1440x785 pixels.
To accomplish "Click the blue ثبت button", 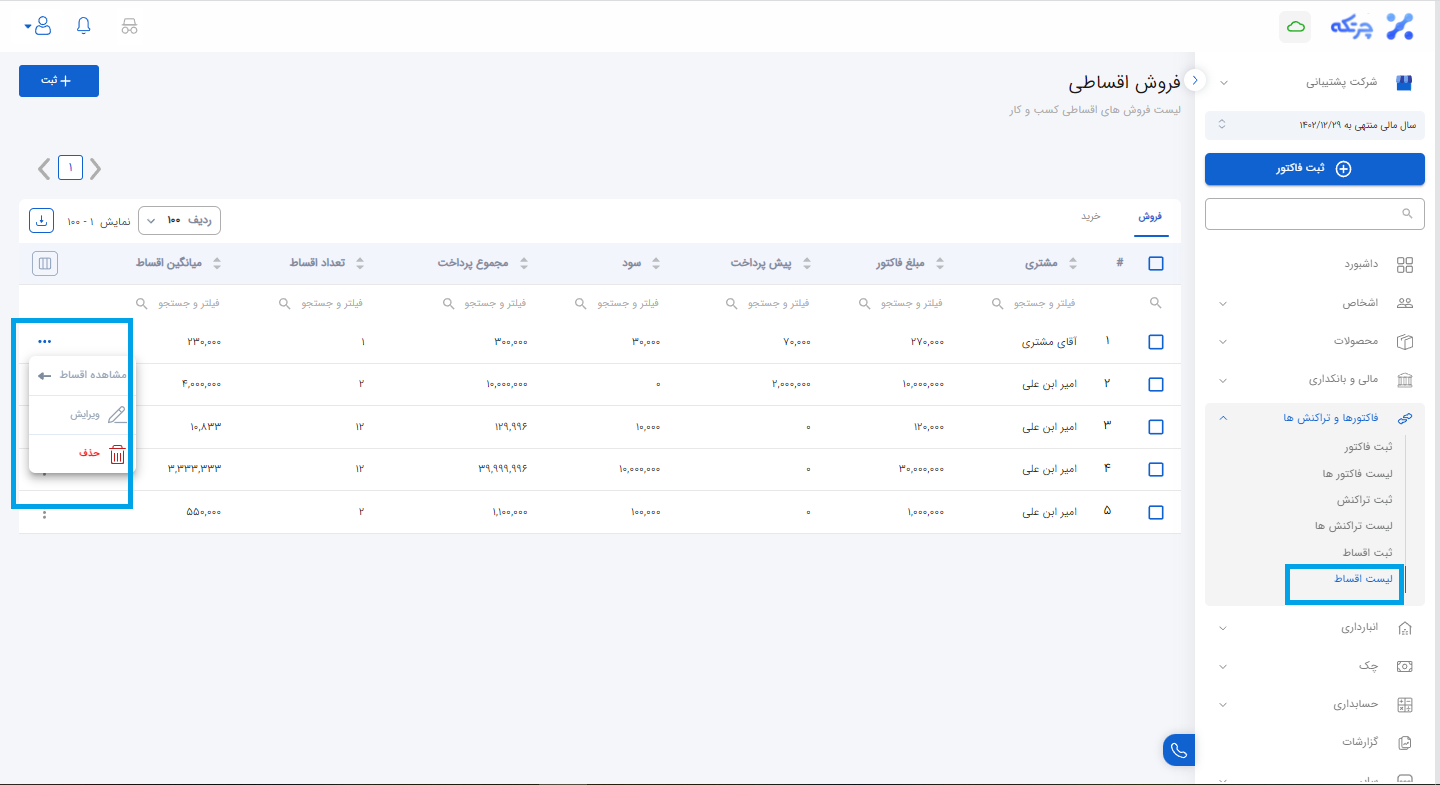I will click(x=59, y=80).
